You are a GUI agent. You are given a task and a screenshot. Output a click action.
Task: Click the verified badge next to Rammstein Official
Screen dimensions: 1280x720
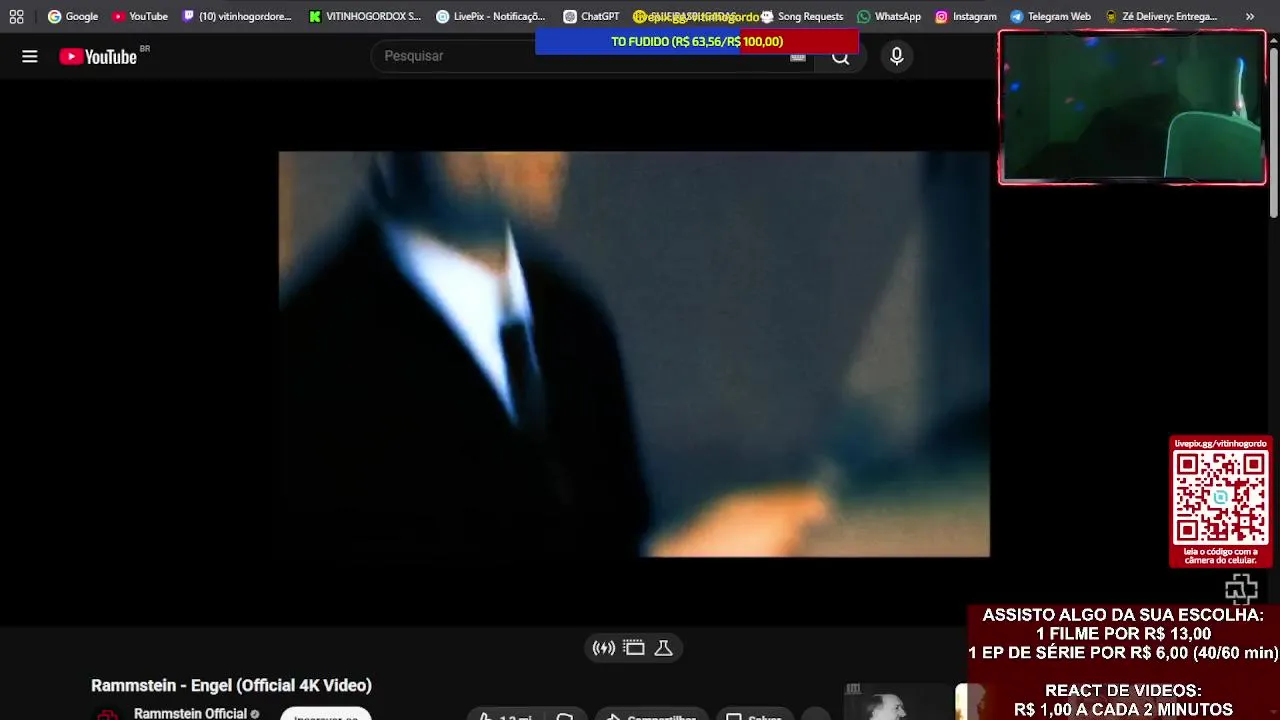(x=255, y=714)
